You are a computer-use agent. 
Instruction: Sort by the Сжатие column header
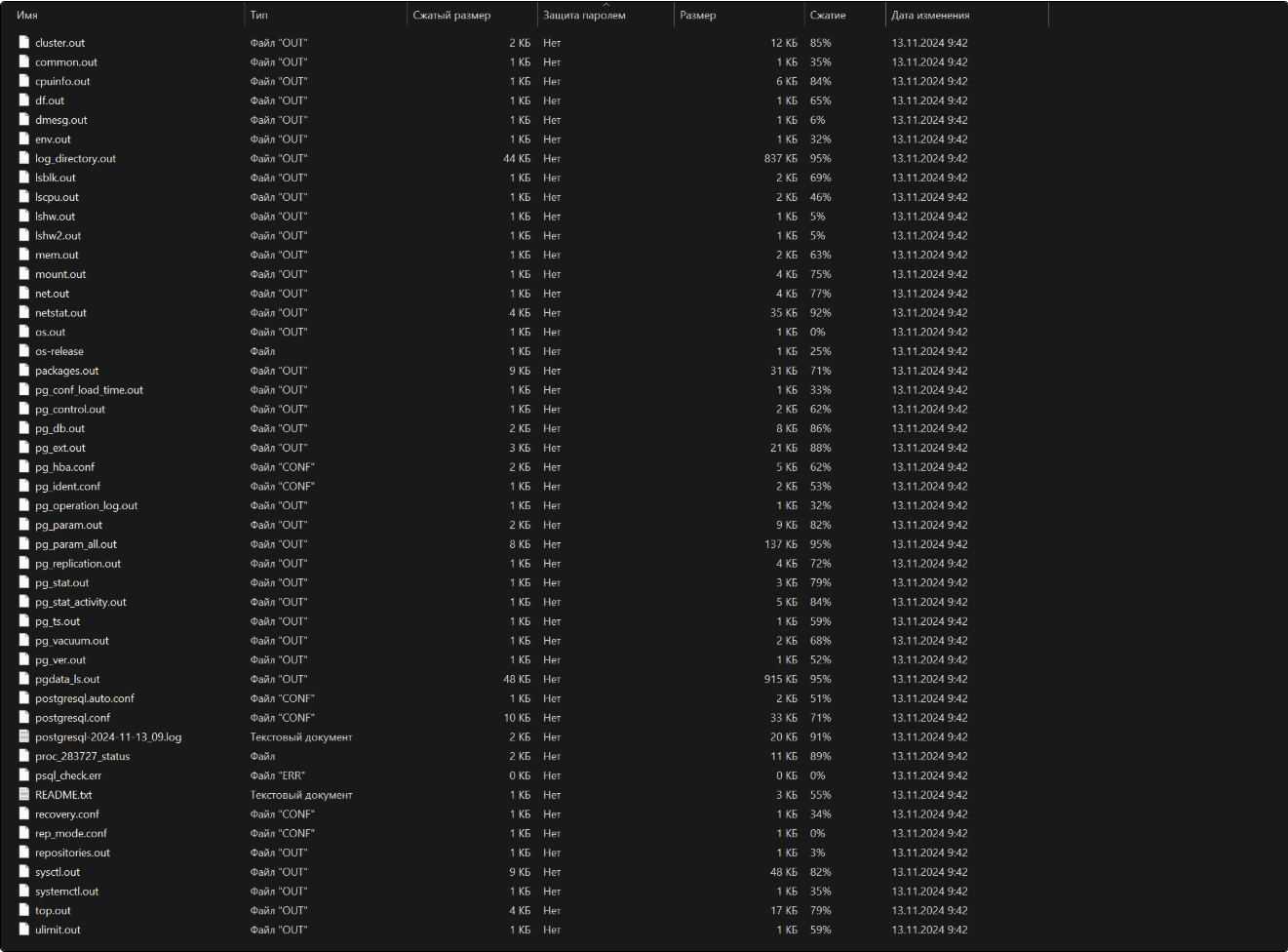(828, 15)
